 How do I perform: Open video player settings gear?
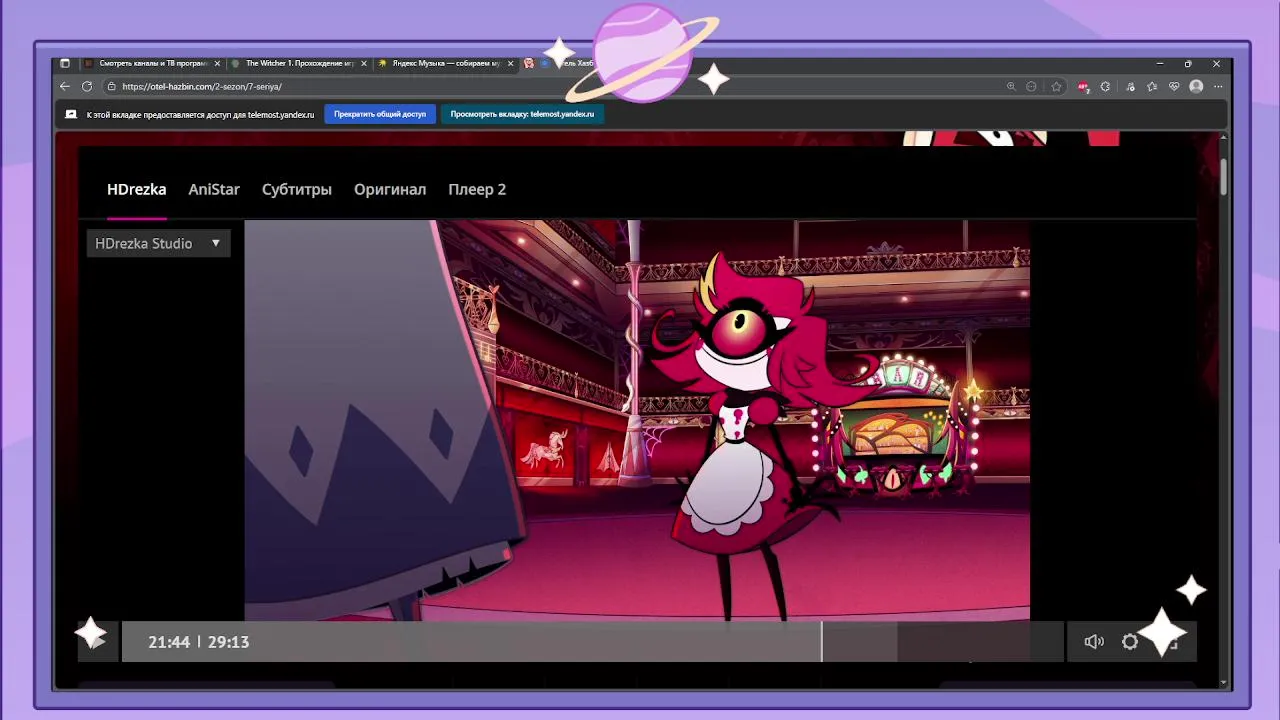pos(1130,642)
